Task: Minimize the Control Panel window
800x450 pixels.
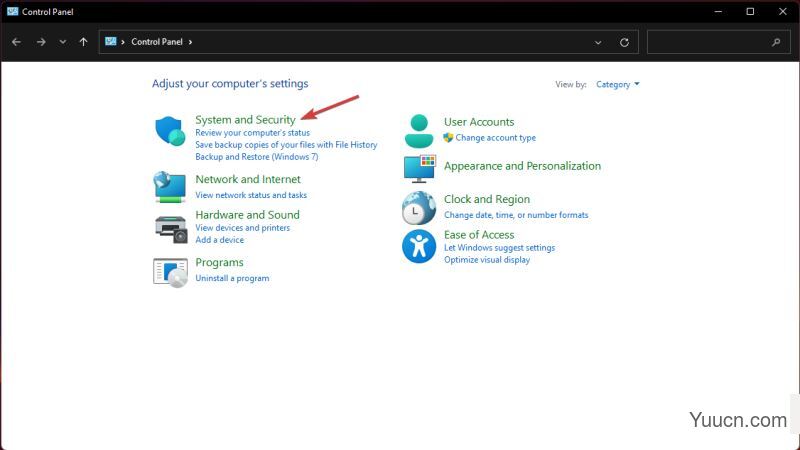Action: coord(718,11)
